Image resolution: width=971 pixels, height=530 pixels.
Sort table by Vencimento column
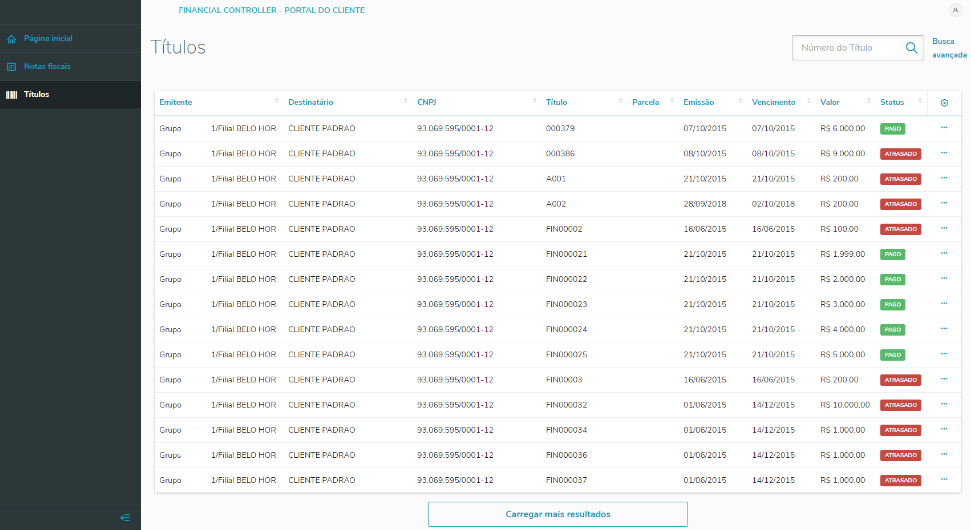pos(774,103)
